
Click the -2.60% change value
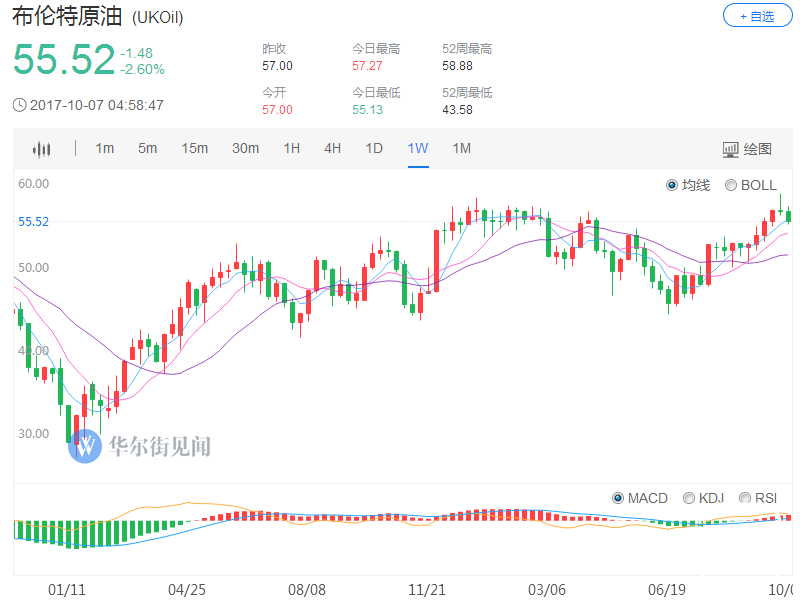point(142,69)
